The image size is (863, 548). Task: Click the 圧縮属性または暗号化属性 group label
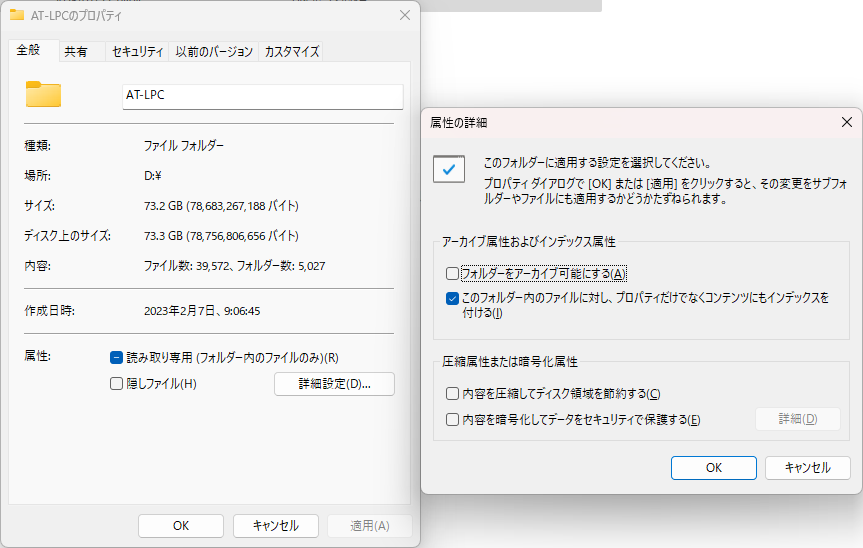[510, 361]
